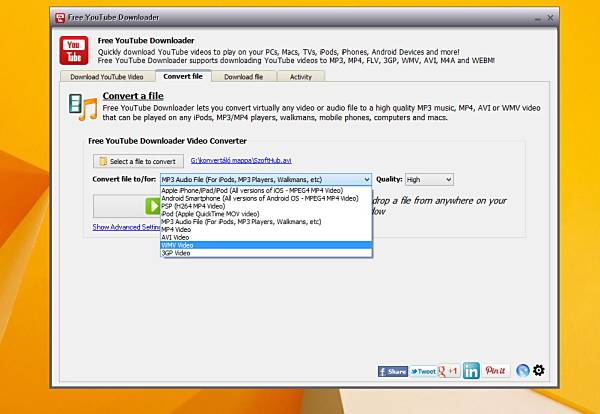Switch to Download YouTube Video tab

107,77
